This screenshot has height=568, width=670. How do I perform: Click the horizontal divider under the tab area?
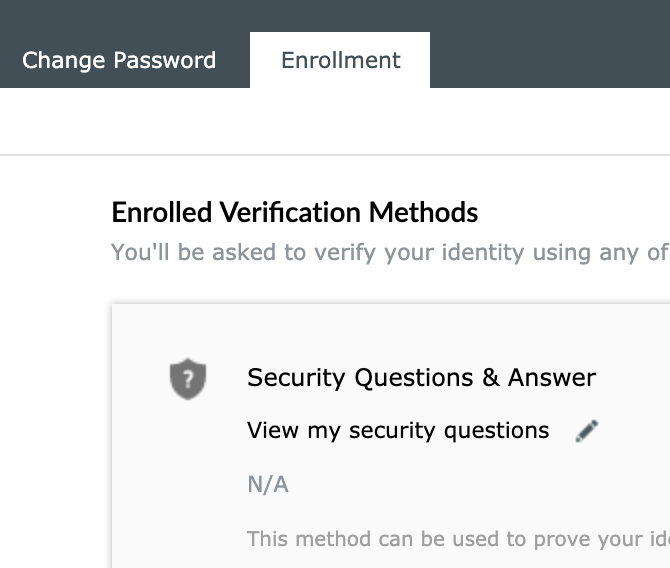tap(335, 155)
